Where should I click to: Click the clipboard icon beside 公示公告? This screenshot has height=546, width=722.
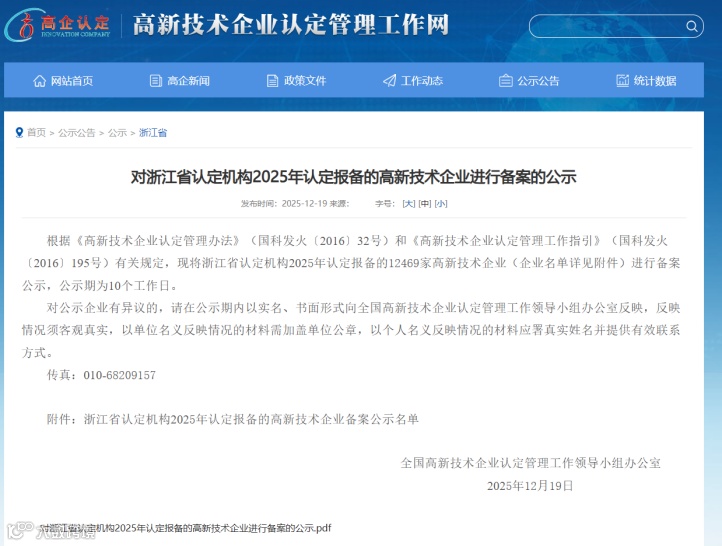point(506,81)
